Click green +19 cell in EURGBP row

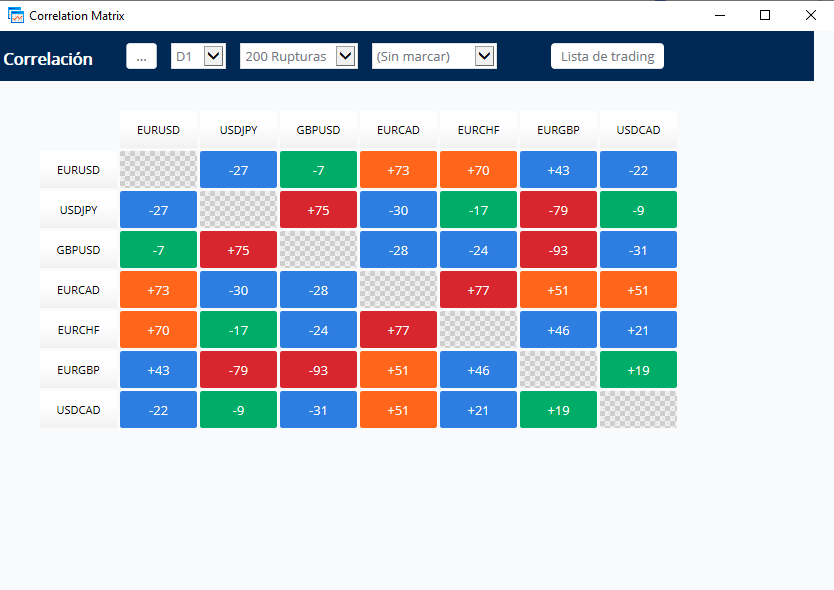tap(638, 370)
